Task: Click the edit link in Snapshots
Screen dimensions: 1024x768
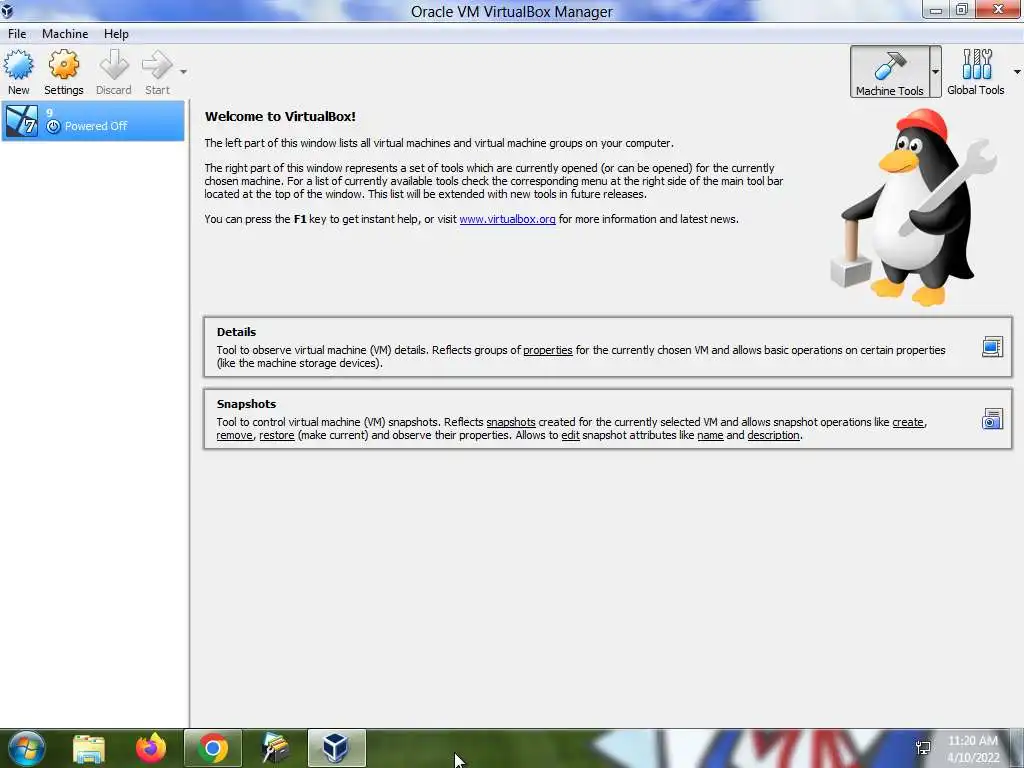Action: [x=570, y=435]
